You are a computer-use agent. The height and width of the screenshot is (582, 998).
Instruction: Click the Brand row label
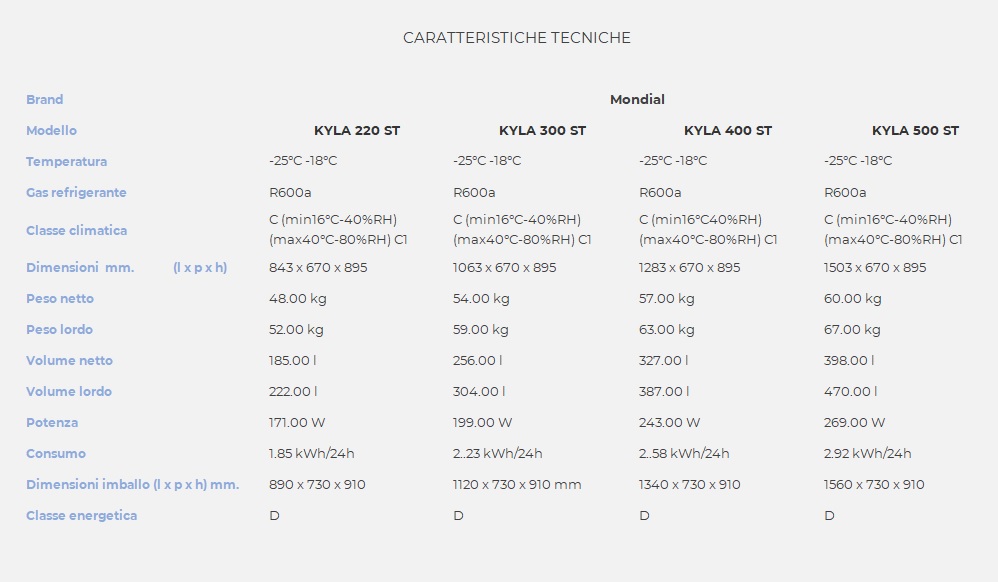pos(45,99)
